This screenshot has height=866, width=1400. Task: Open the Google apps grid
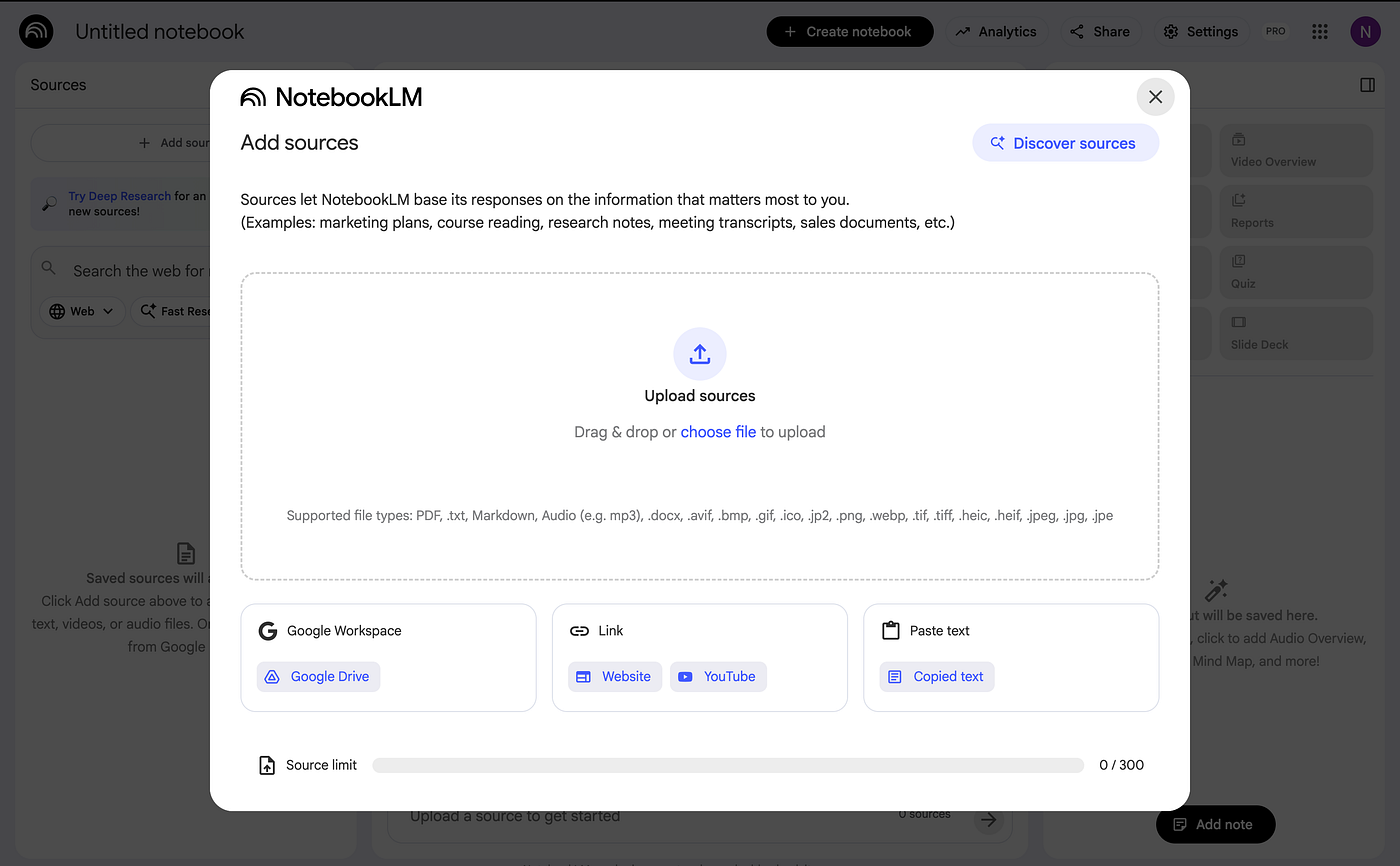(1320, 32)
